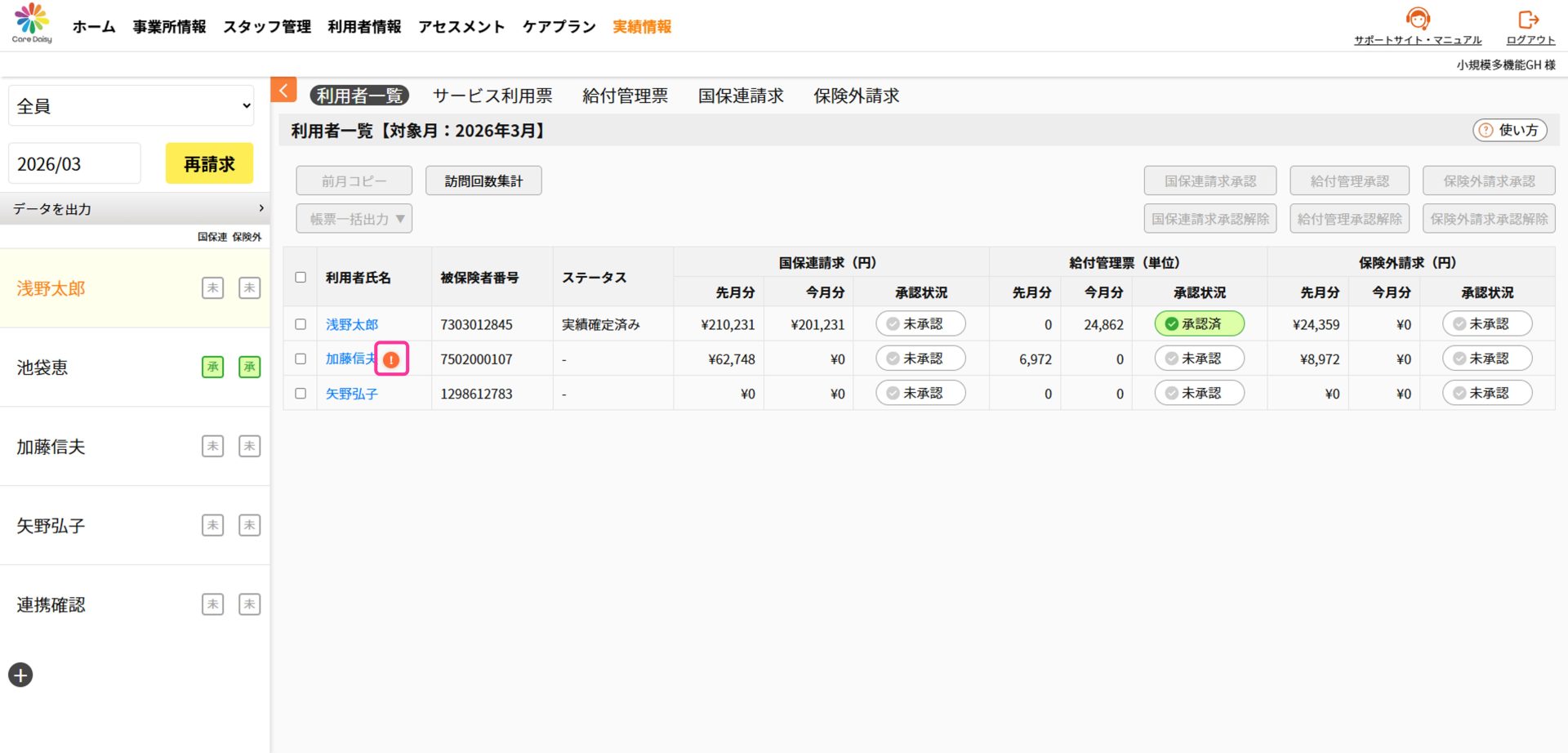Open the ケアプラン menu
The image size is (1568, 753).
pyautogui.click(x=559, y=27)
